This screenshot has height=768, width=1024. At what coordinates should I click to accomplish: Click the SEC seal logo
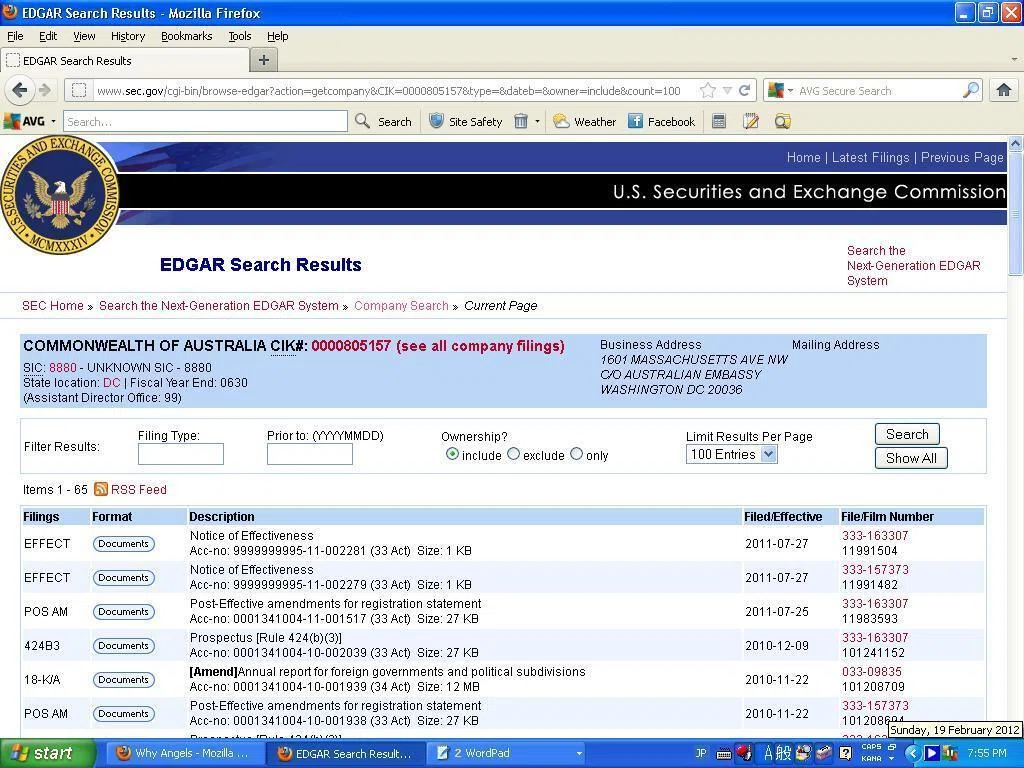point(59,195)
